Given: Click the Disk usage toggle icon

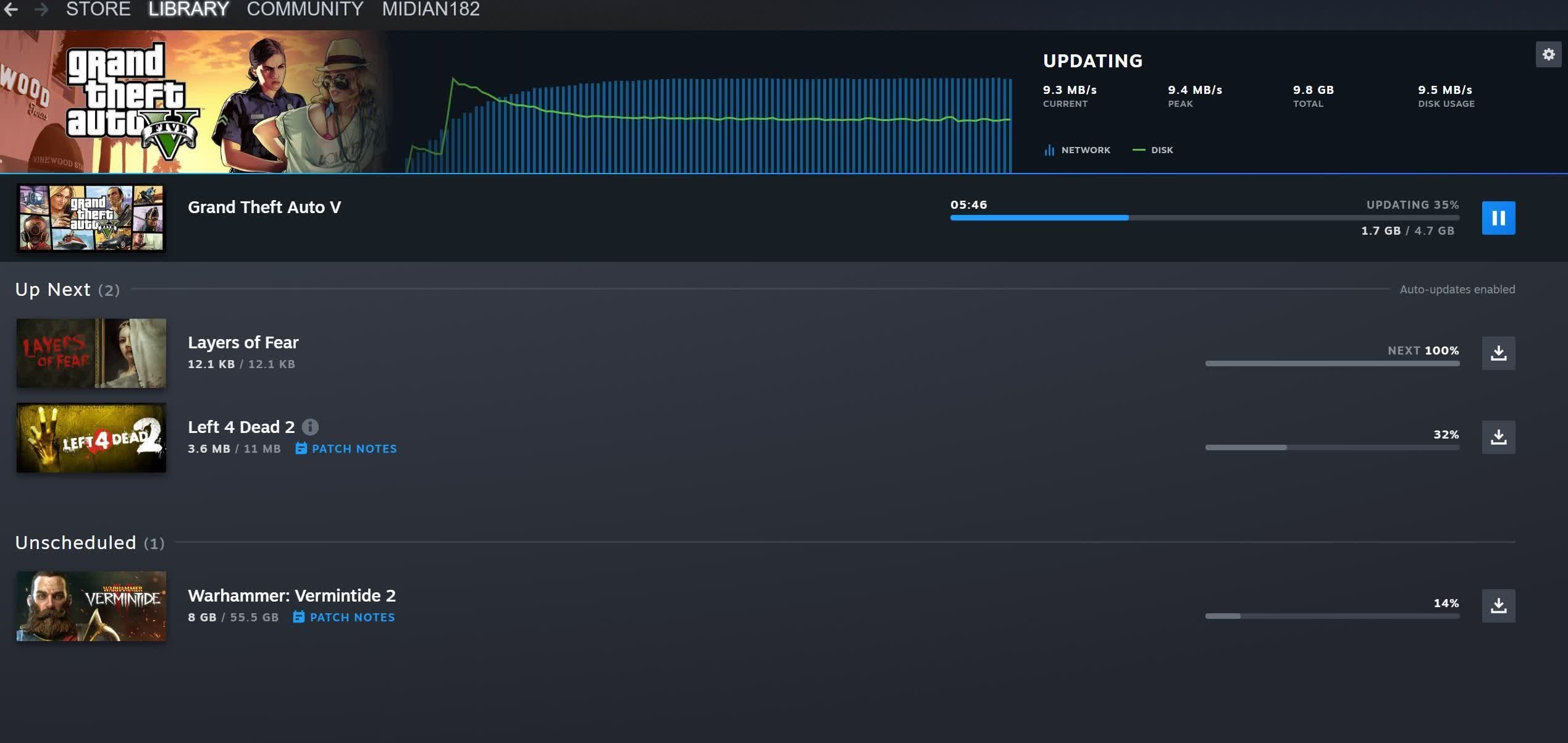Looking at the screenshot, I should pos(1139,150).
